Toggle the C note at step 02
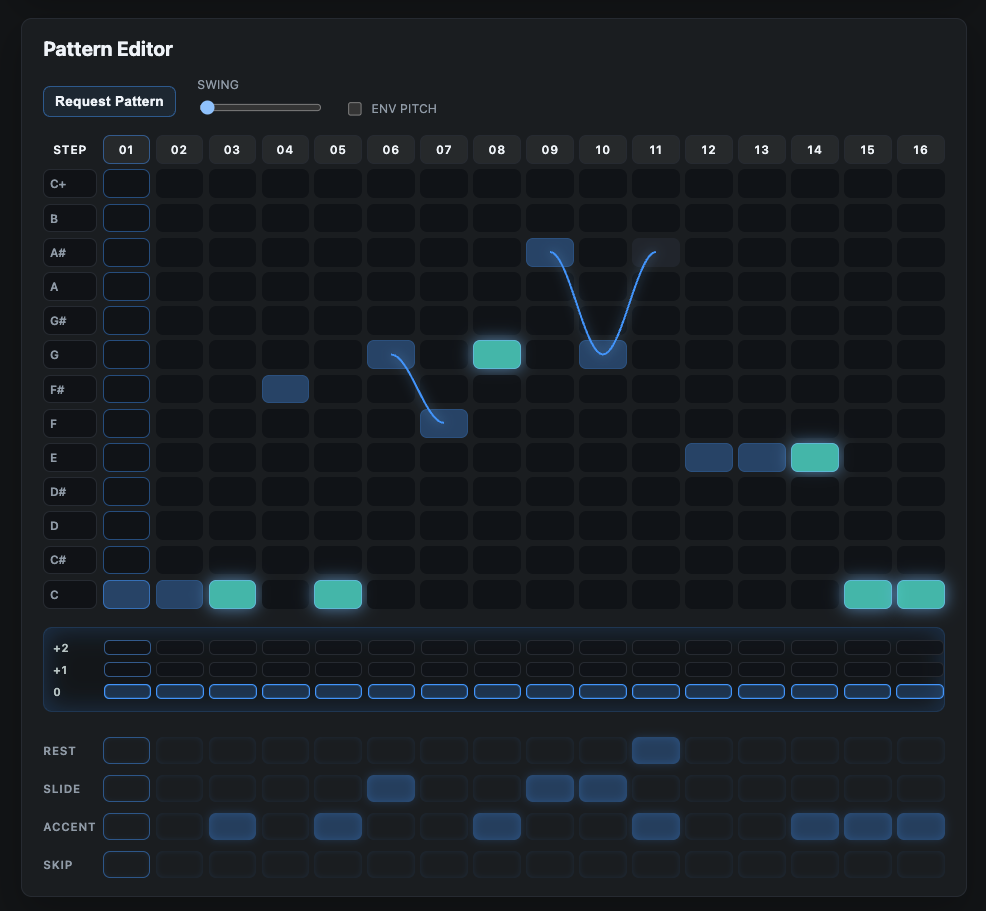The width and height of the screenshot is (986, 911). point(179,594)
